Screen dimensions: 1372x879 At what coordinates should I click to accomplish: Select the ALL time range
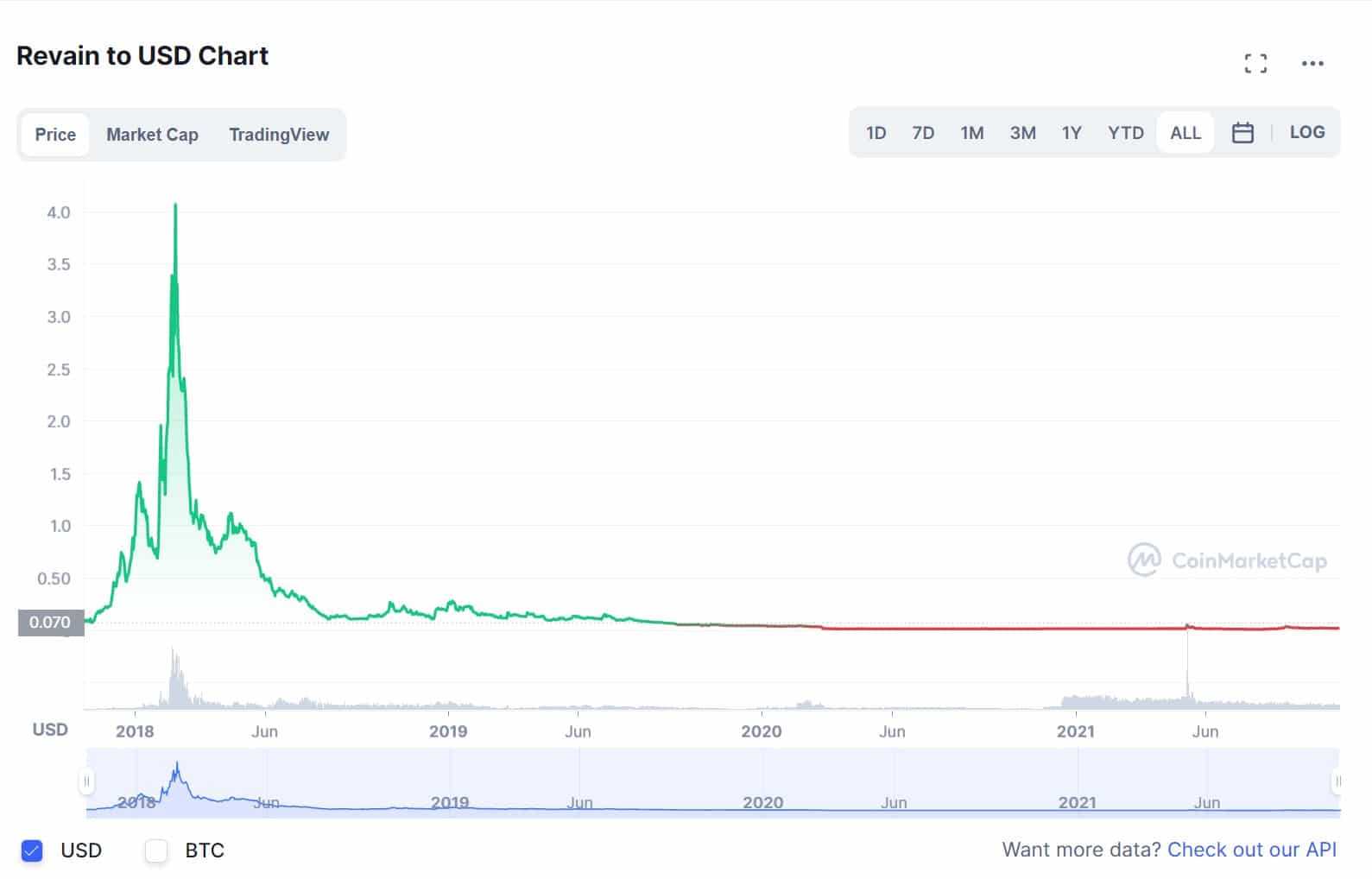point(1185,133)
